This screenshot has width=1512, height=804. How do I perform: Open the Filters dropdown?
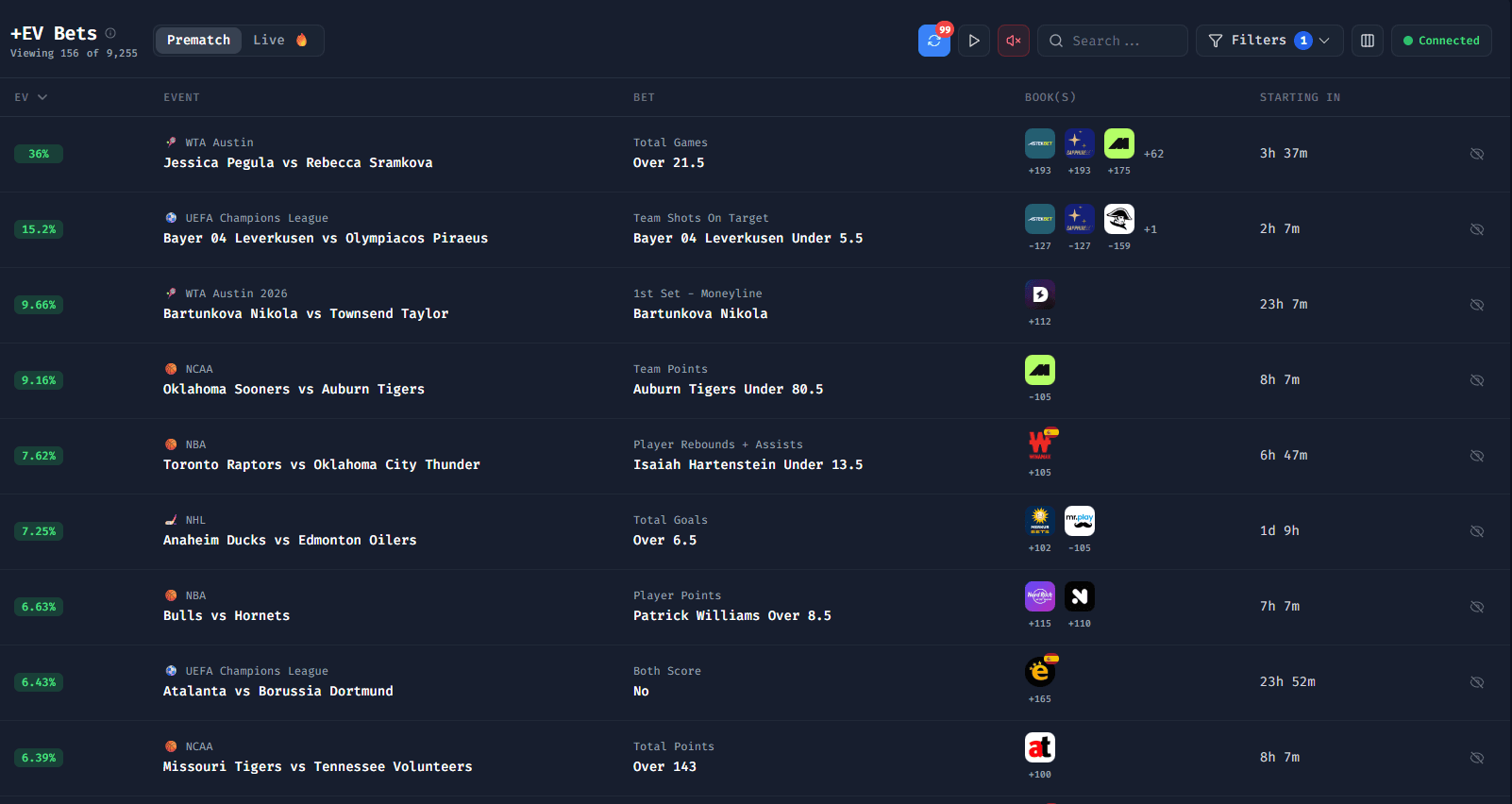(1269, 41)
